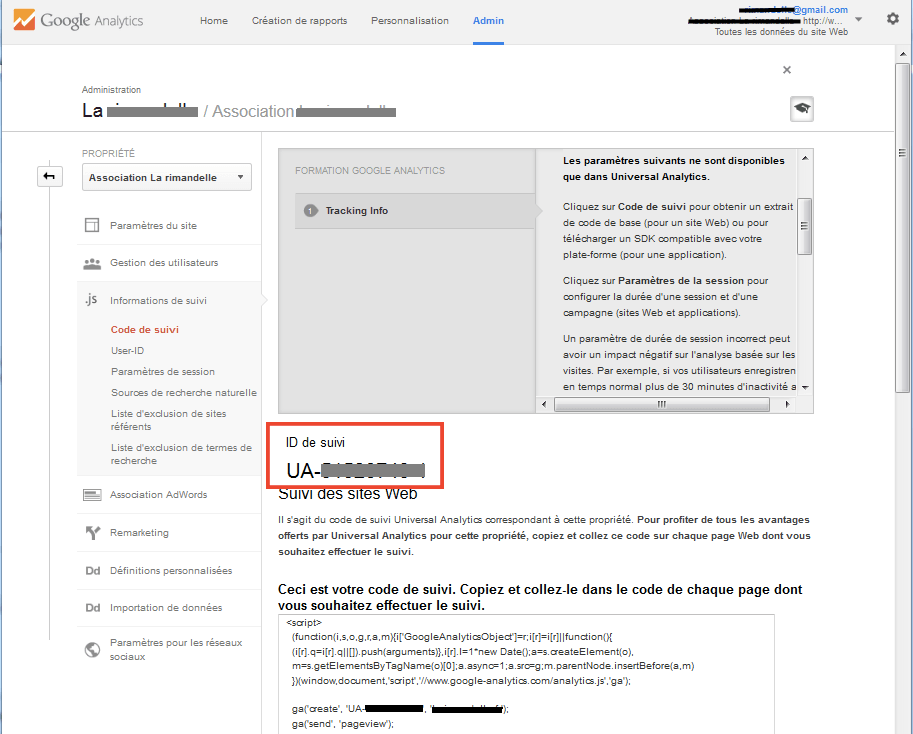Click the Association AdWords icon
Image resolution: width=913 pixels, height=734 pixels.
92,495
